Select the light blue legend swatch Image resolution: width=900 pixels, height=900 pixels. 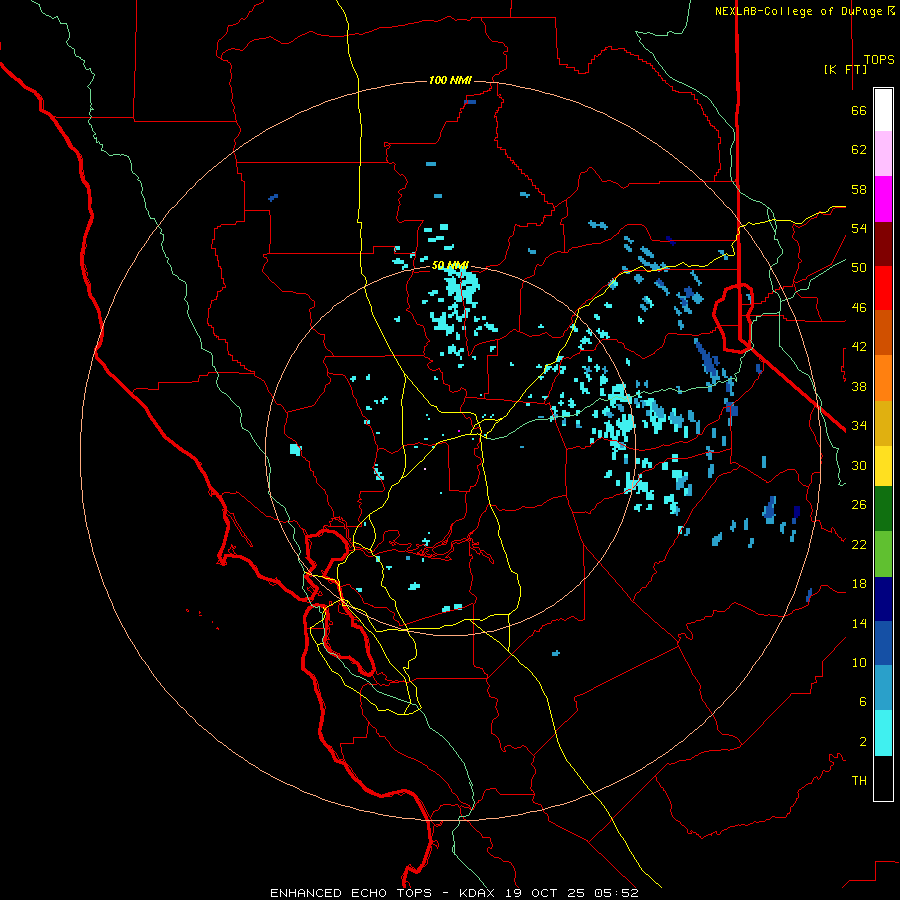tap(883, 688)
